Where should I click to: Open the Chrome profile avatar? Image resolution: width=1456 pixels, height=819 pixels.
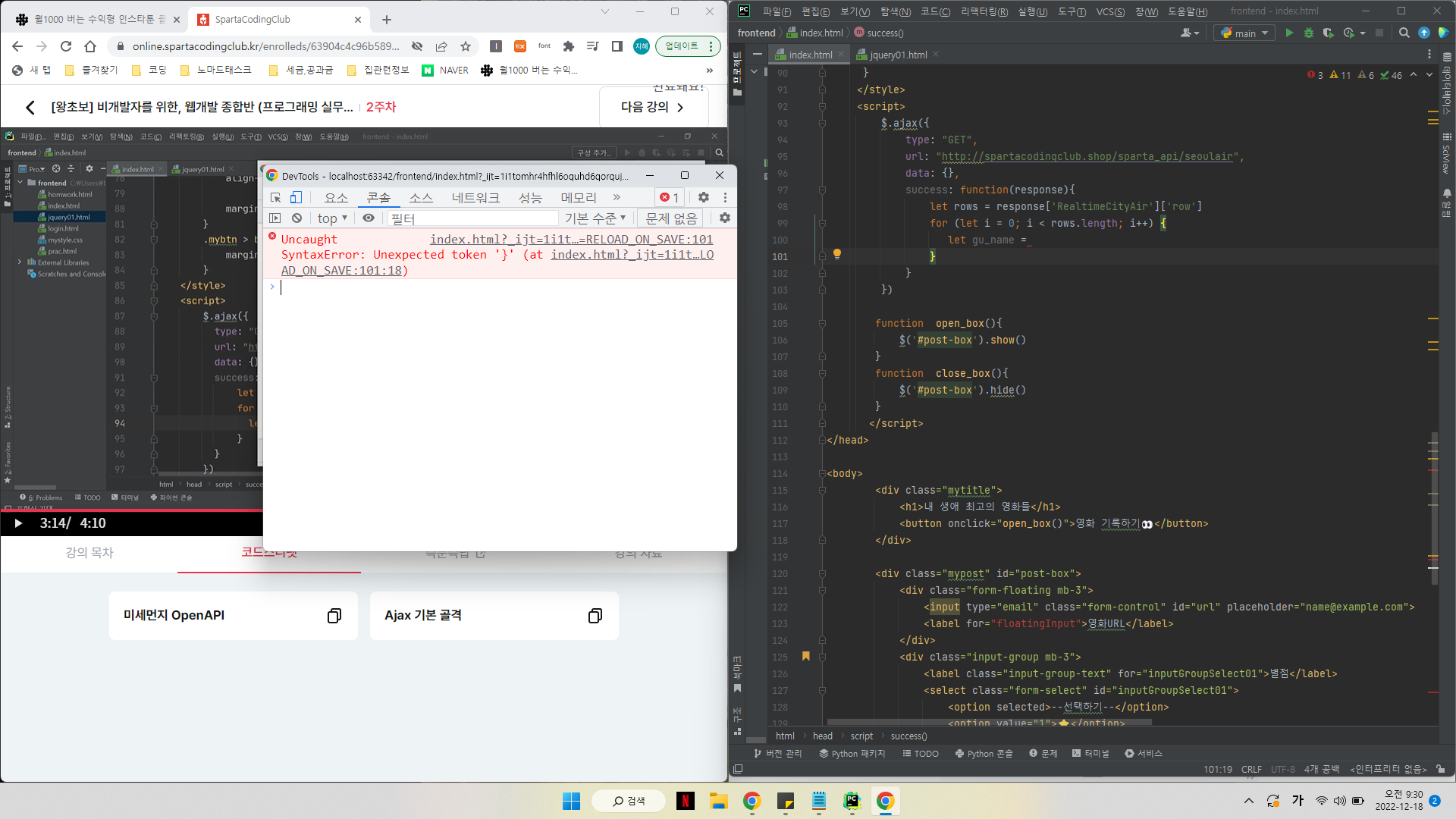(x=642, y=46)
